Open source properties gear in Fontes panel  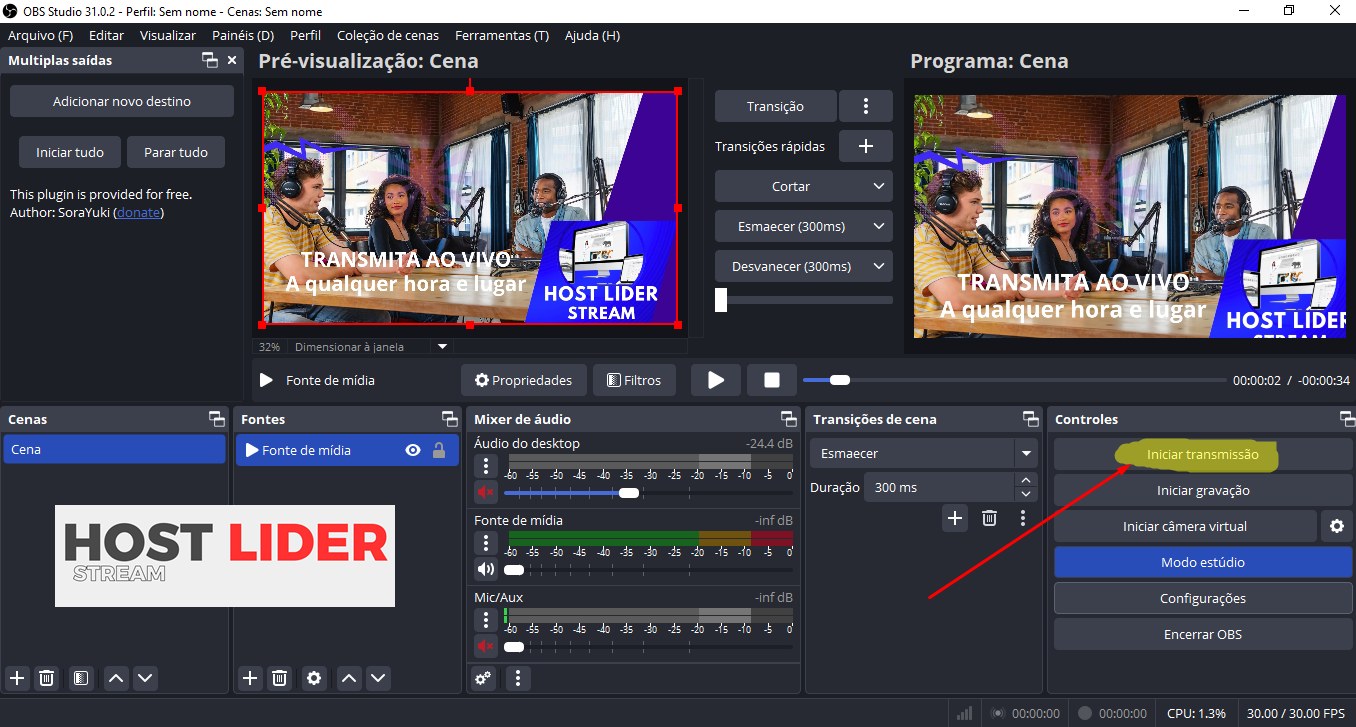(314, 678)
